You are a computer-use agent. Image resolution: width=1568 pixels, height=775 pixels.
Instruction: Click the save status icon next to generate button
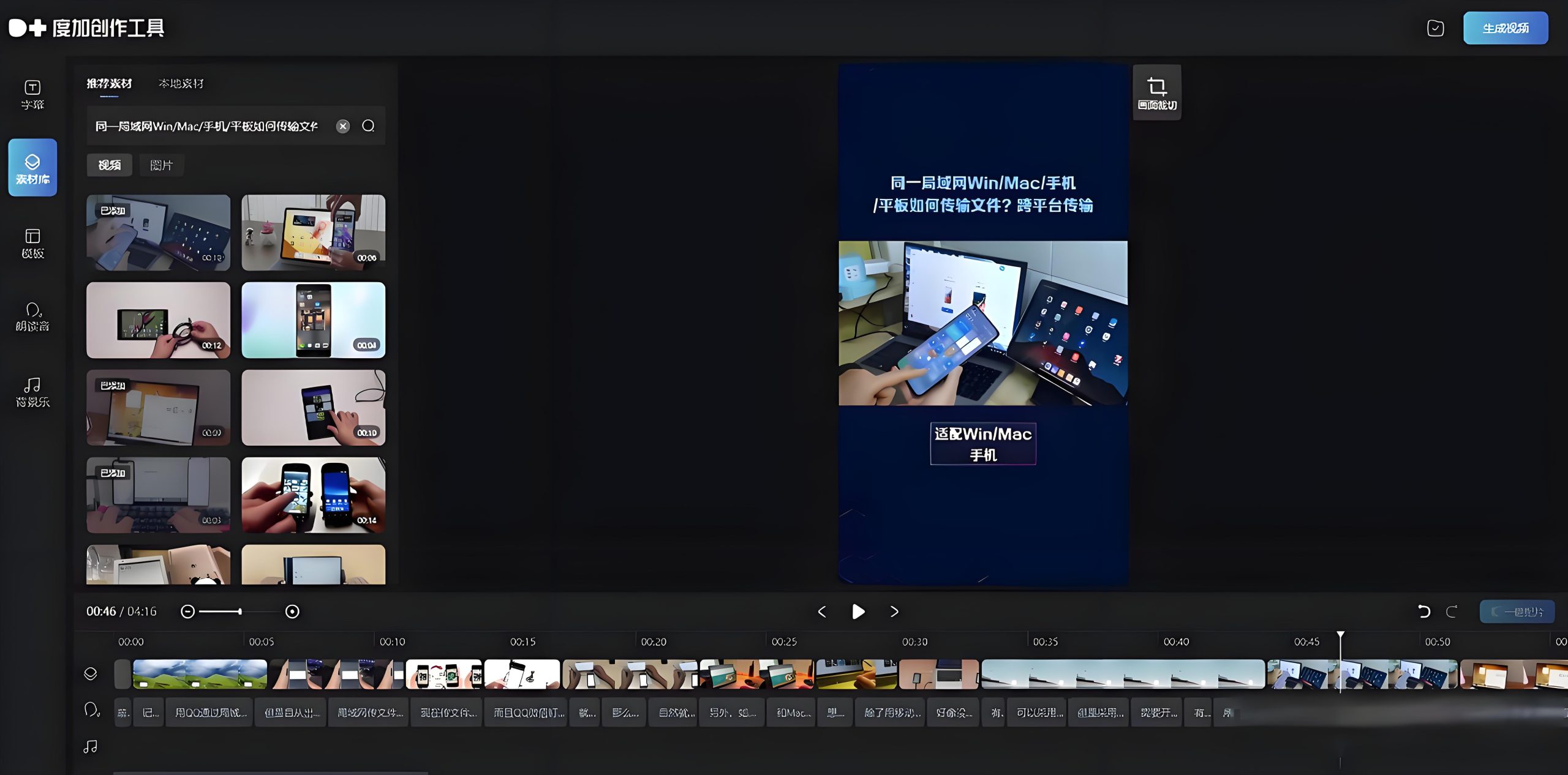point(1435,28)
